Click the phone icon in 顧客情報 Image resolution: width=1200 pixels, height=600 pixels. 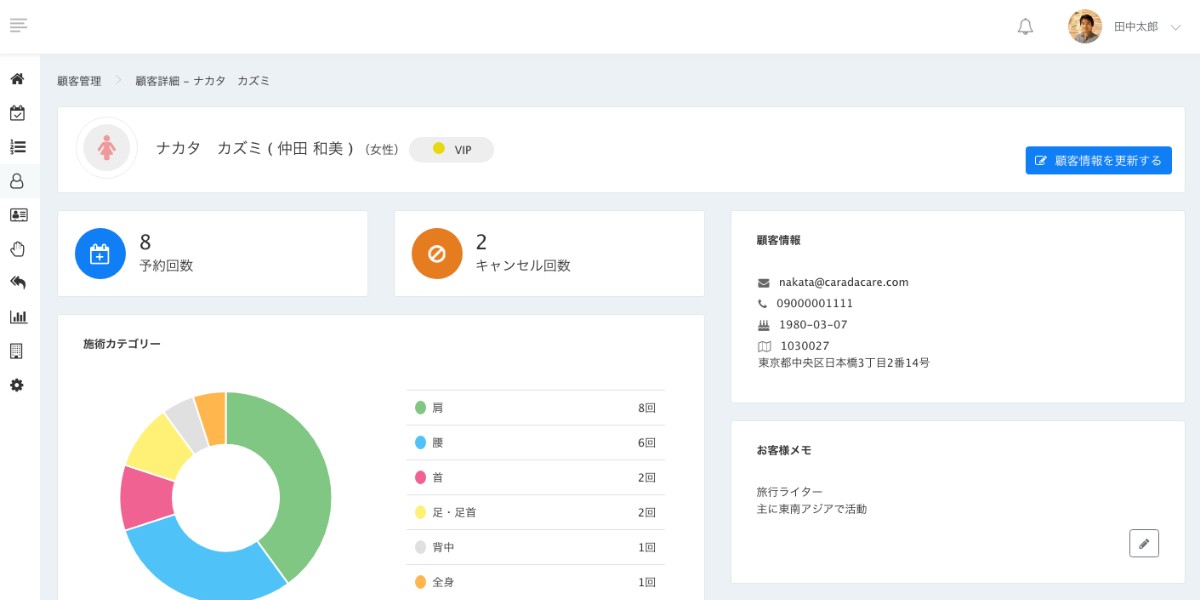point(763,304)
